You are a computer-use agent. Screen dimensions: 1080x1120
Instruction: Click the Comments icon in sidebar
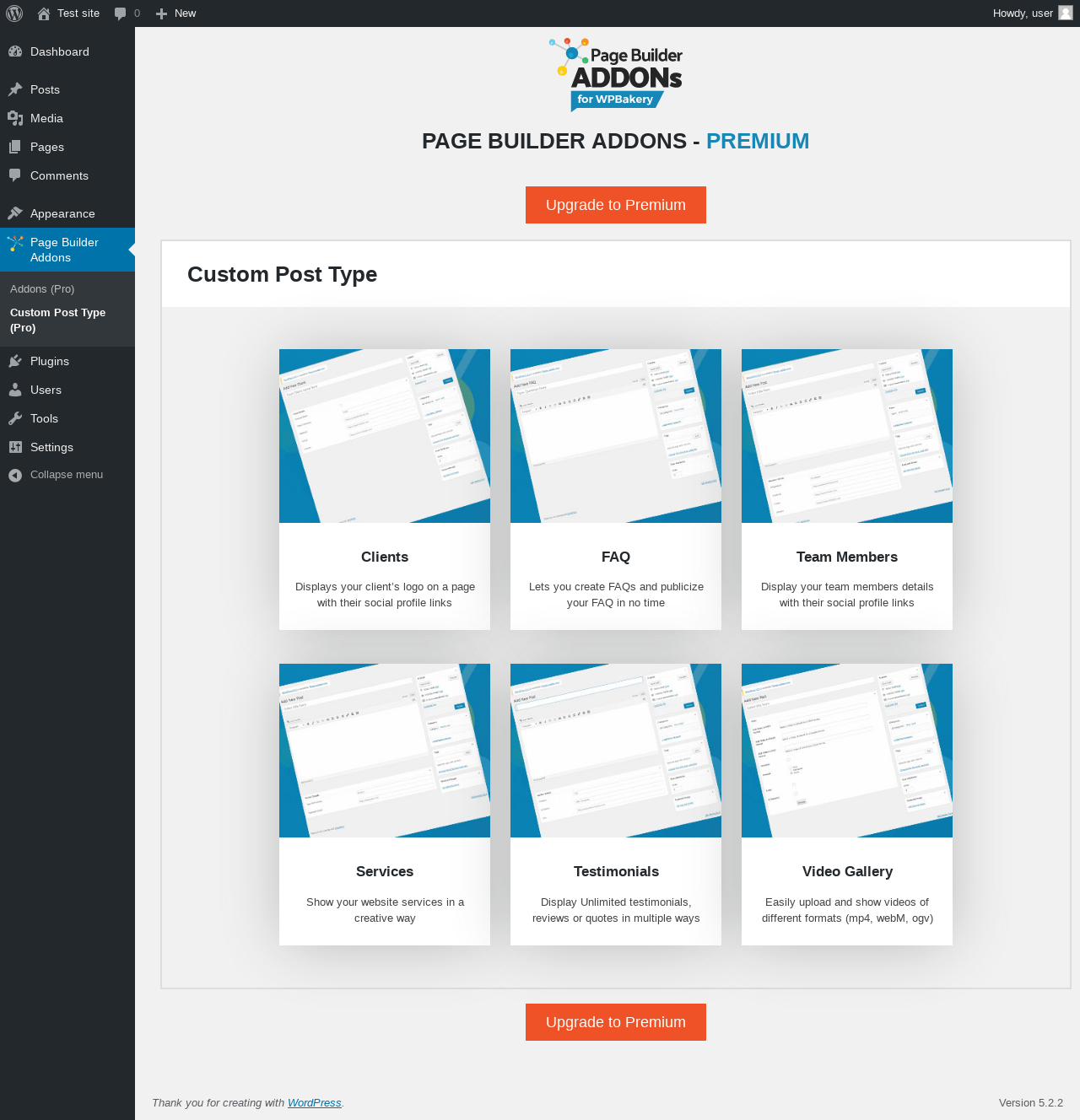15,175
